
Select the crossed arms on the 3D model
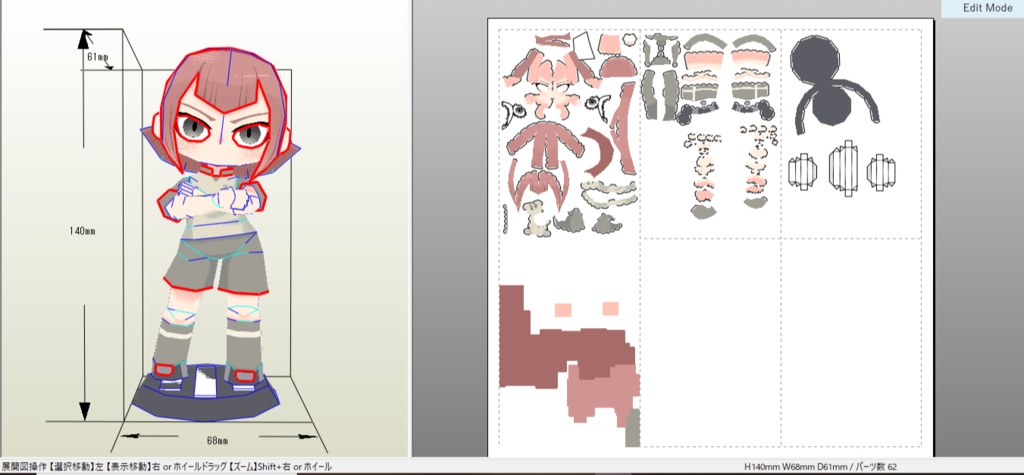click(x=211, y=197)
